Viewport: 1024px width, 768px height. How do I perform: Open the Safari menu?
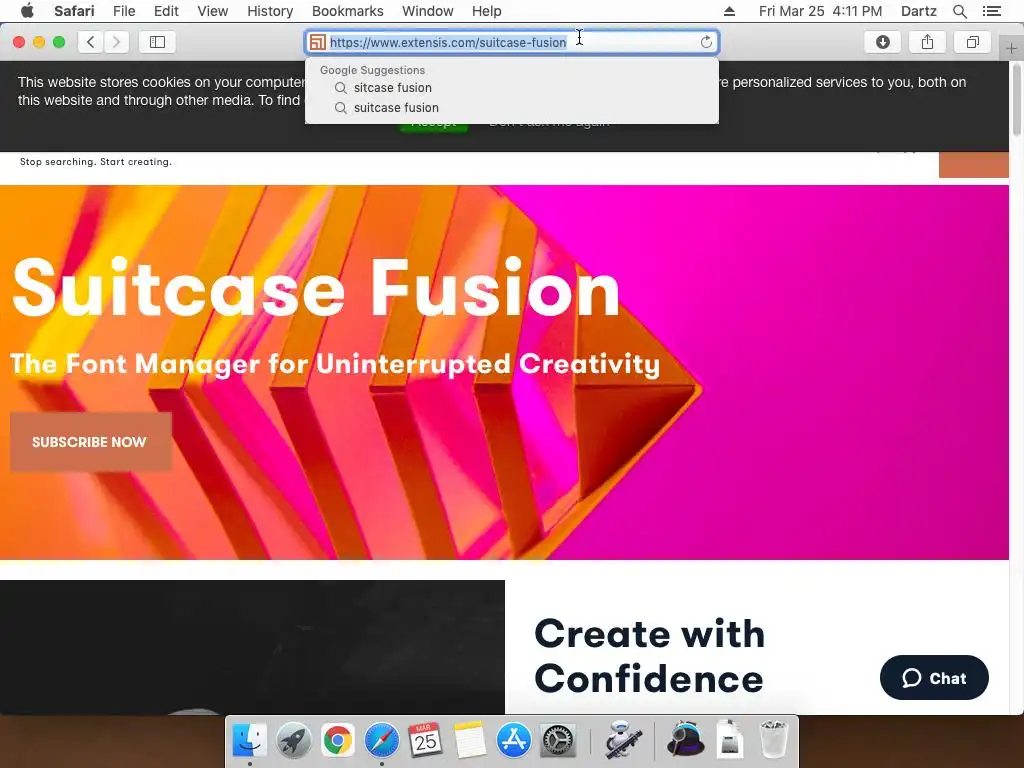point(74,11)
